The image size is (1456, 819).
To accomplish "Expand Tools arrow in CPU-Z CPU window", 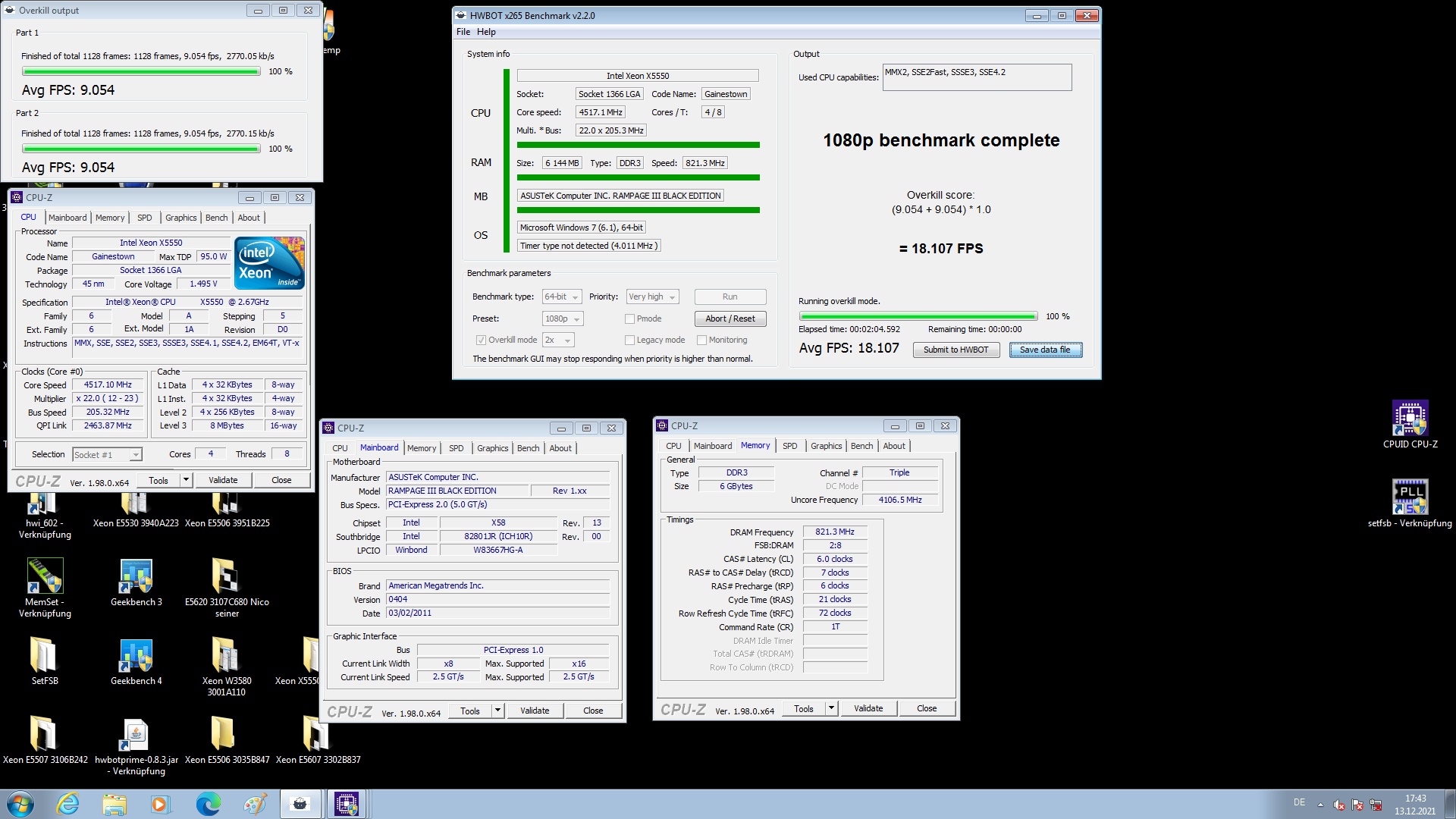I will click(186, 480).
